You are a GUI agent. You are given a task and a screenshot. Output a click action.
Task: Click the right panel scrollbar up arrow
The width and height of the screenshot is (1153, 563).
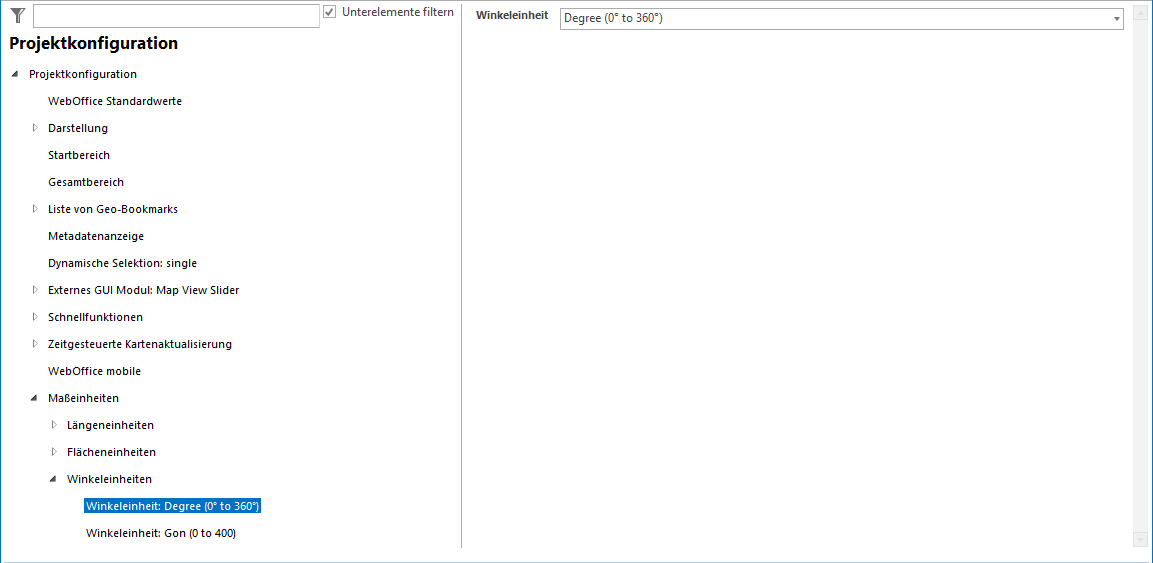[x=1139, y=12]
